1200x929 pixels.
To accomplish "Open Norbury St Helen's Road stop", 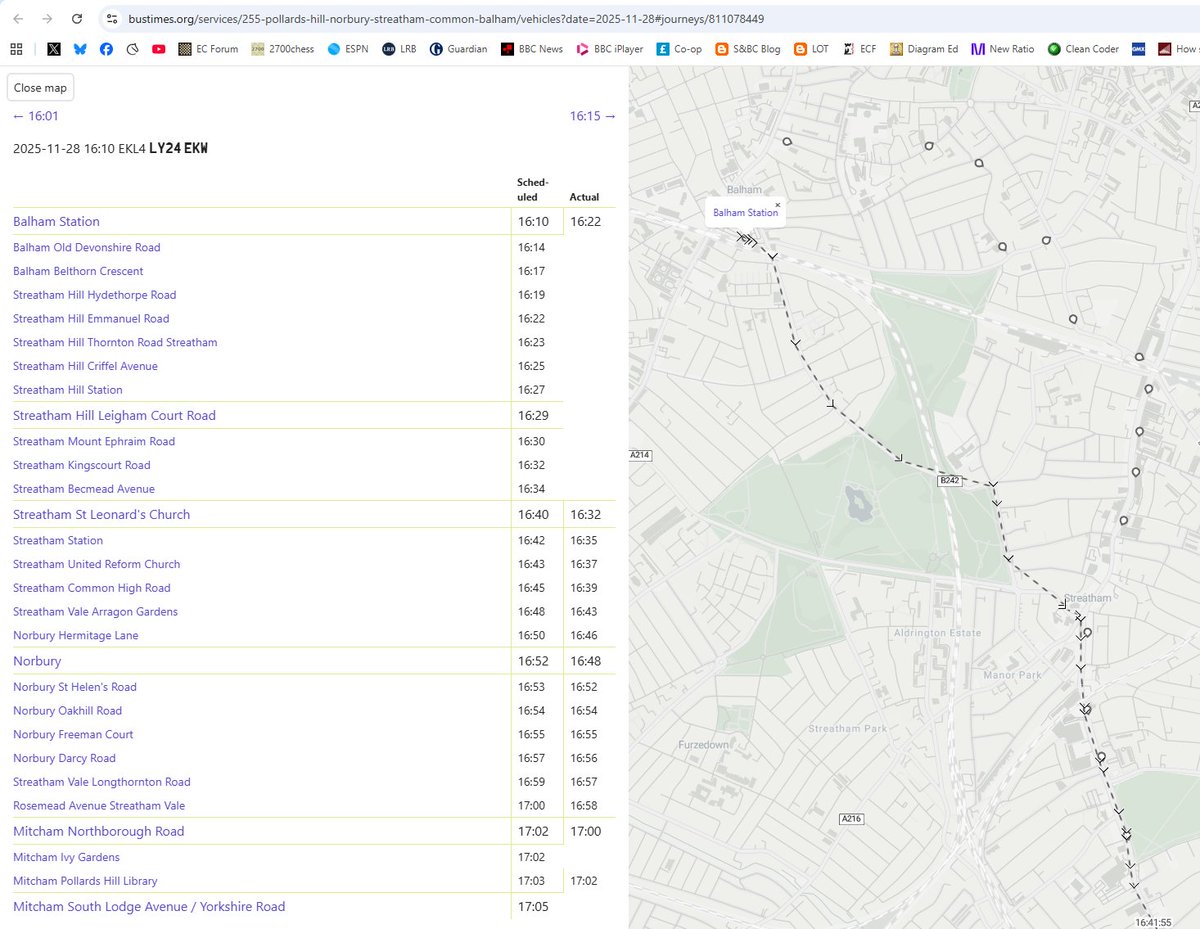I will 75,687.
